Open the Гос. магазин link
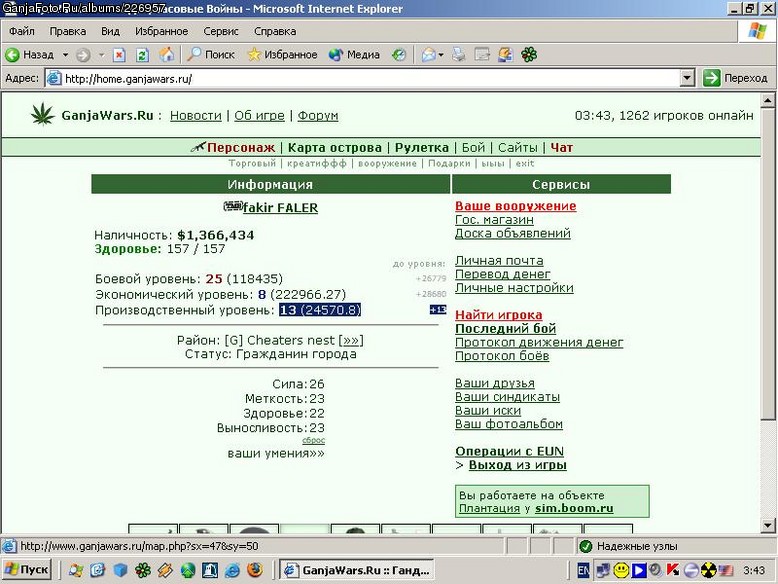The width and height of the screenshot is (778, 584). (494, 219)
